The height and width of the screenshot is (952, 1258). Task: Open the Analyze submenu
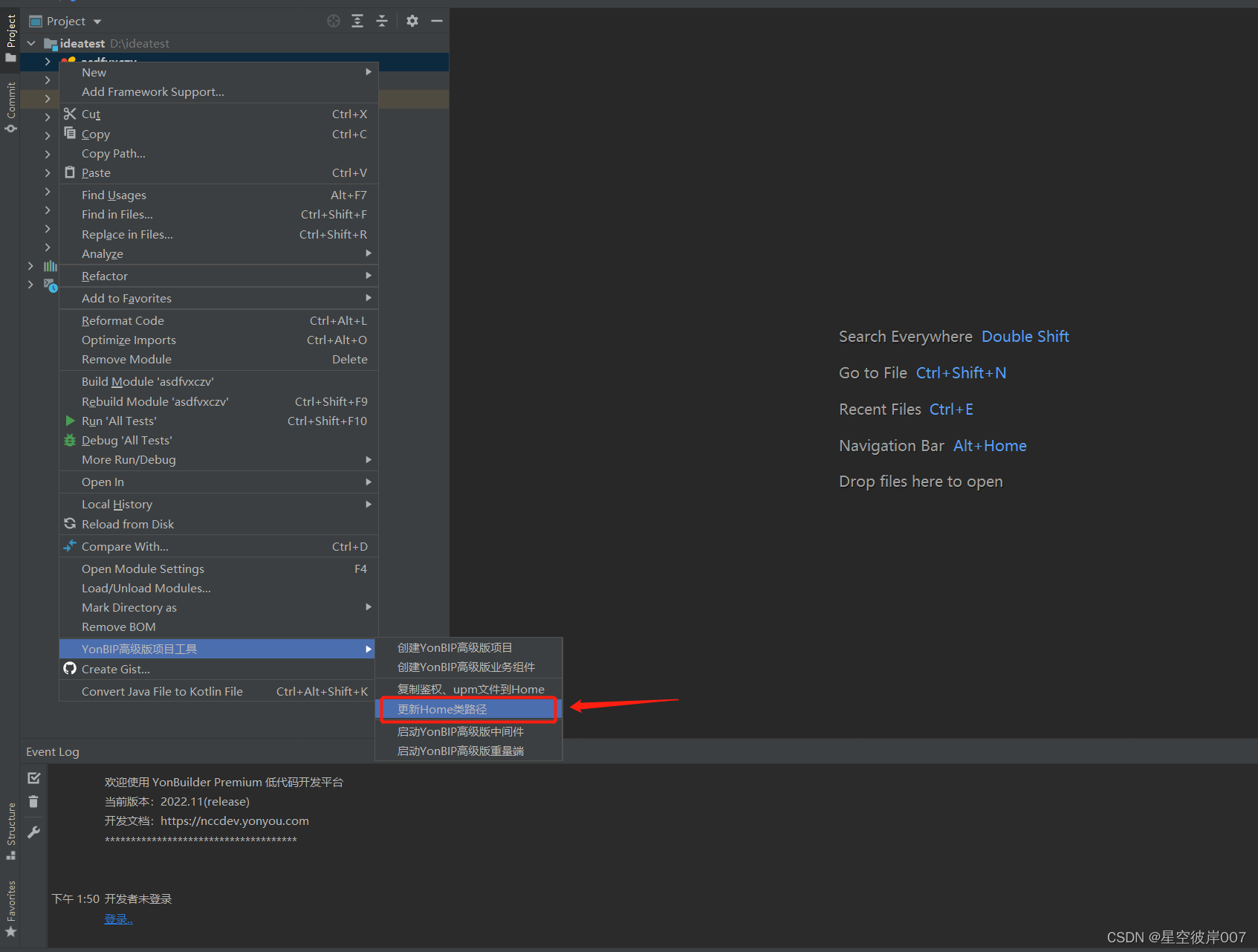point(218,253)
